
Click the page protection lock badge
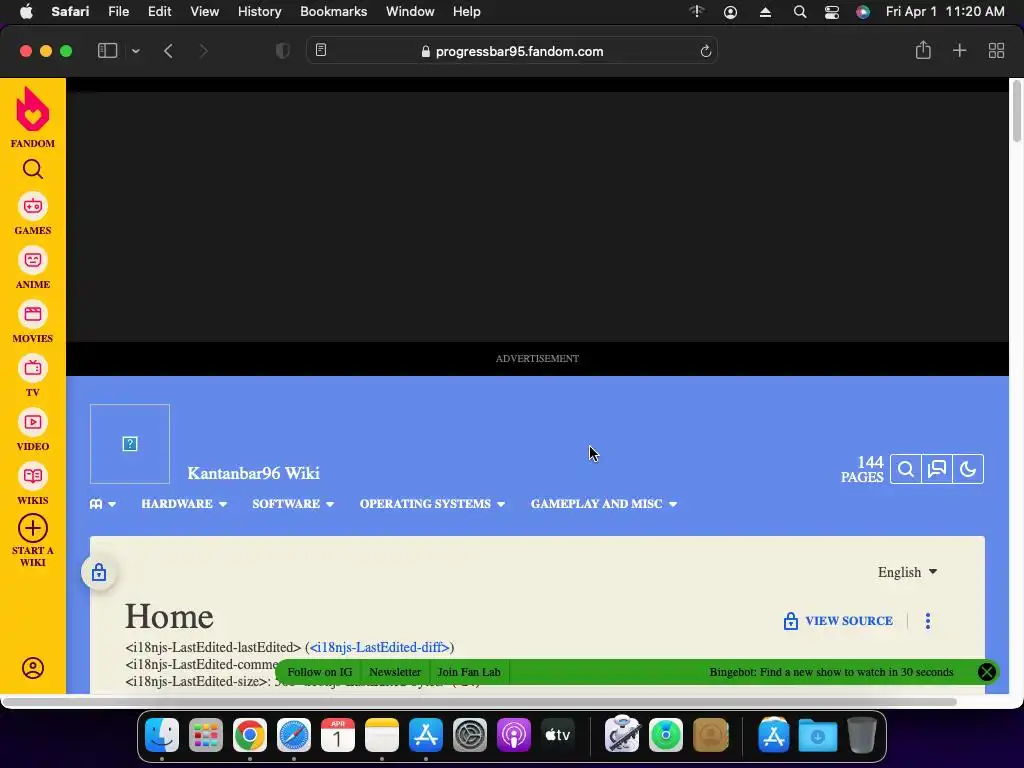(x=99, y=573)
